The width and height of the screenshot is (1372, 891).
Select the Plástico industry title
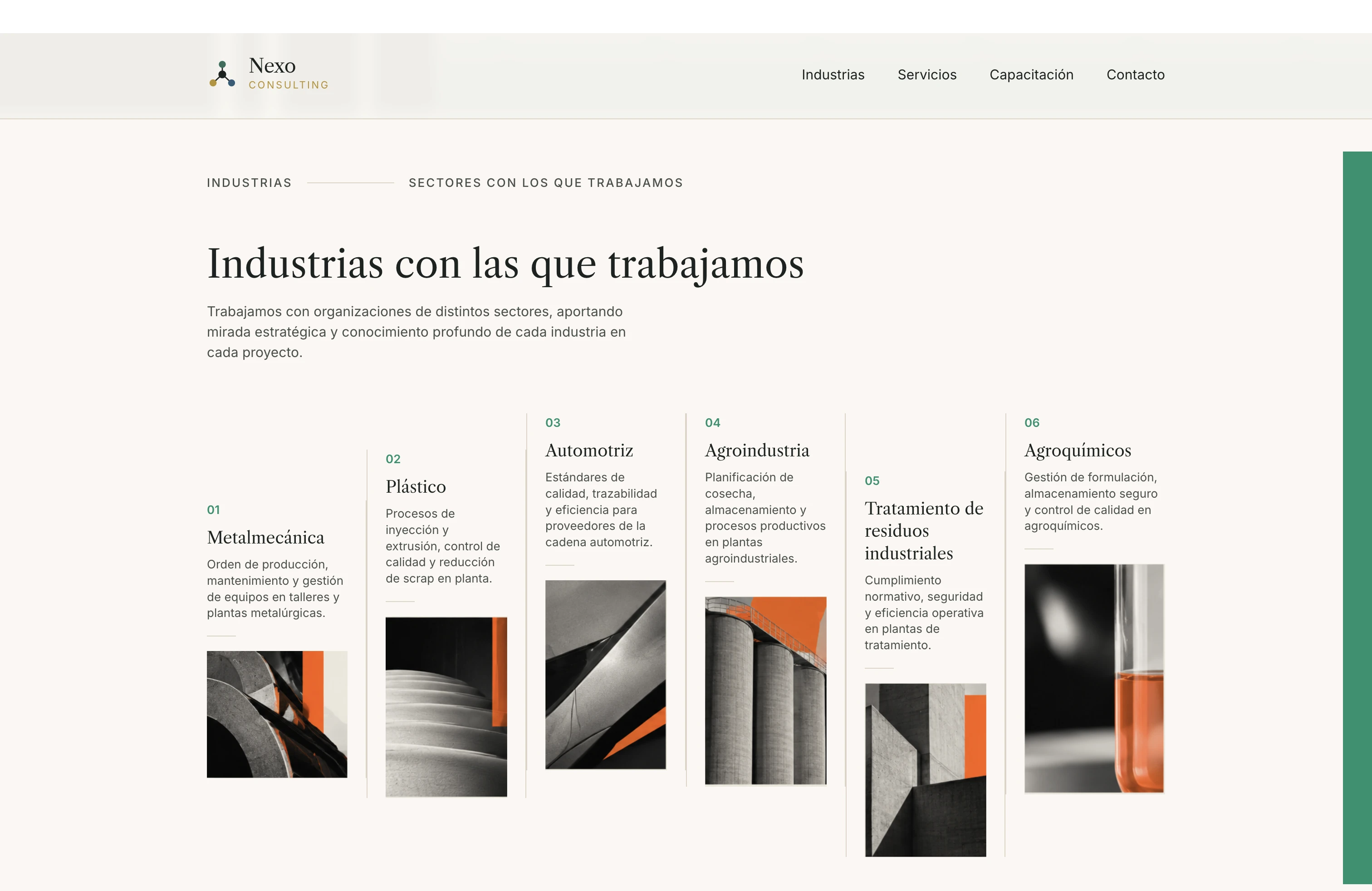click(x=416, y=486)
